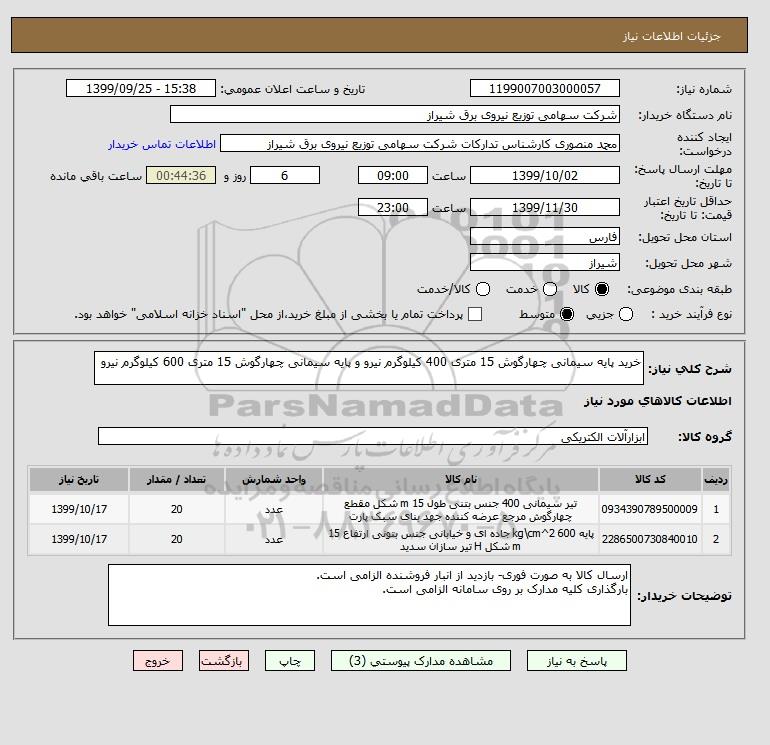Click the general need description text box
The image size is (770, 745).
[x=369, y=368]
